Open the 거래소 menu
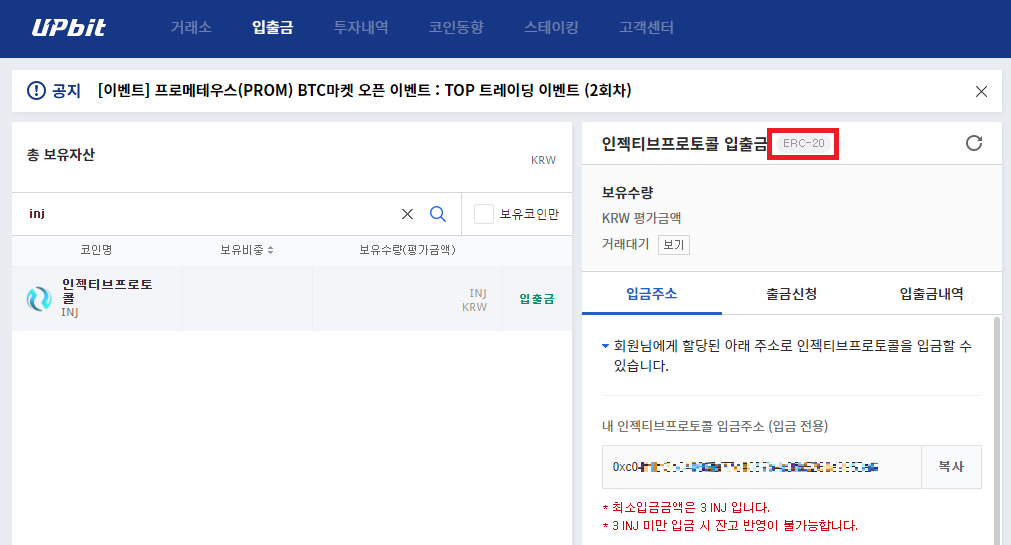Viewport: 1011px width, 545px height. click(191, 27)
